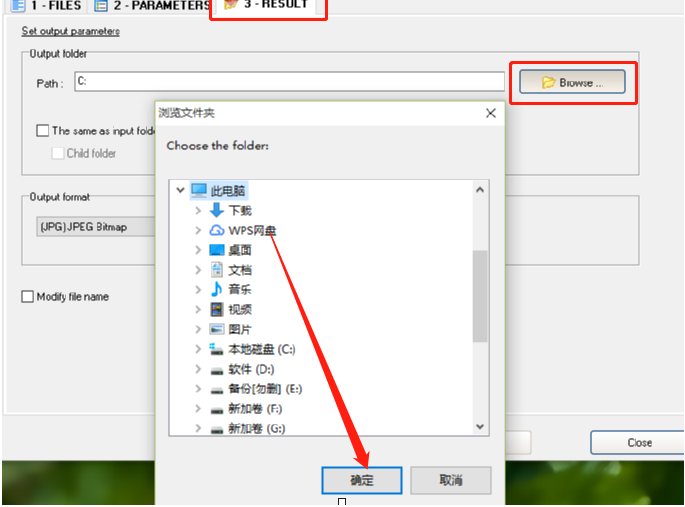685x507 pixels.
Task: Open the JPEG Bitmap output format dropdown
Action: (96, 227)
